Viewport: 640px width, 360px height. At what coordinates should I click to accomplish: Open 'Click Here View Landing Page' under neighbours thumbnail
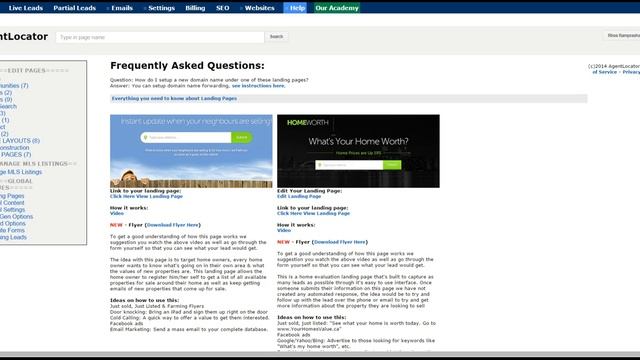pos(146,196)
